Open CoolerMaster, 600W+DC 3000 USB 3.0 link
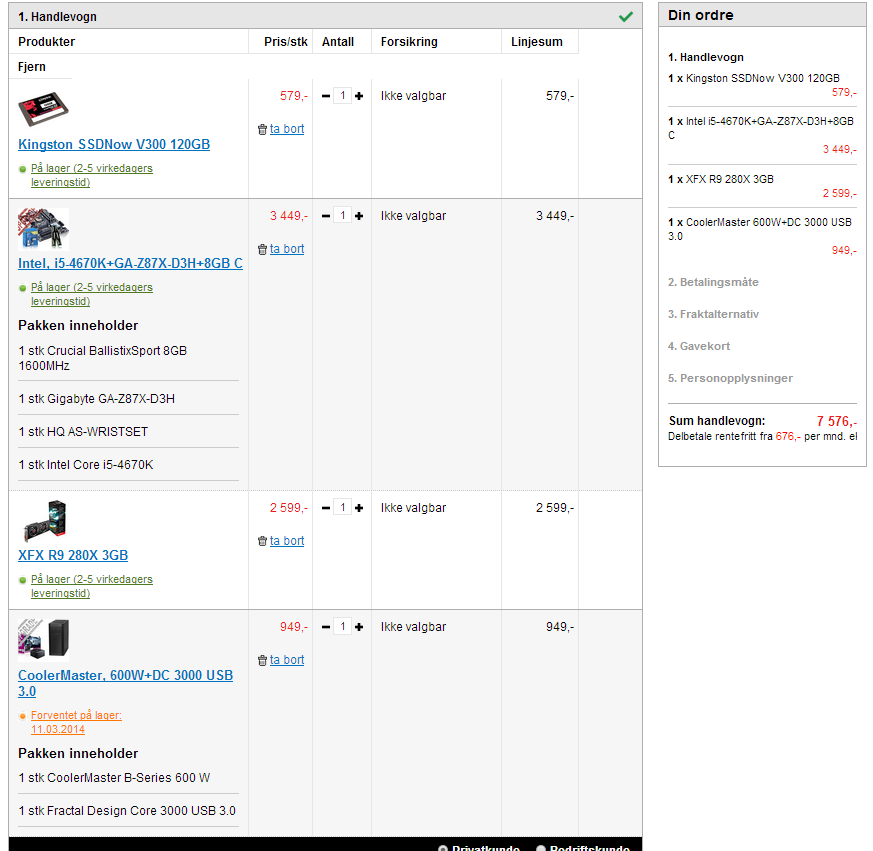The height and width of the screenshot is (851, 873). point(125,683)
